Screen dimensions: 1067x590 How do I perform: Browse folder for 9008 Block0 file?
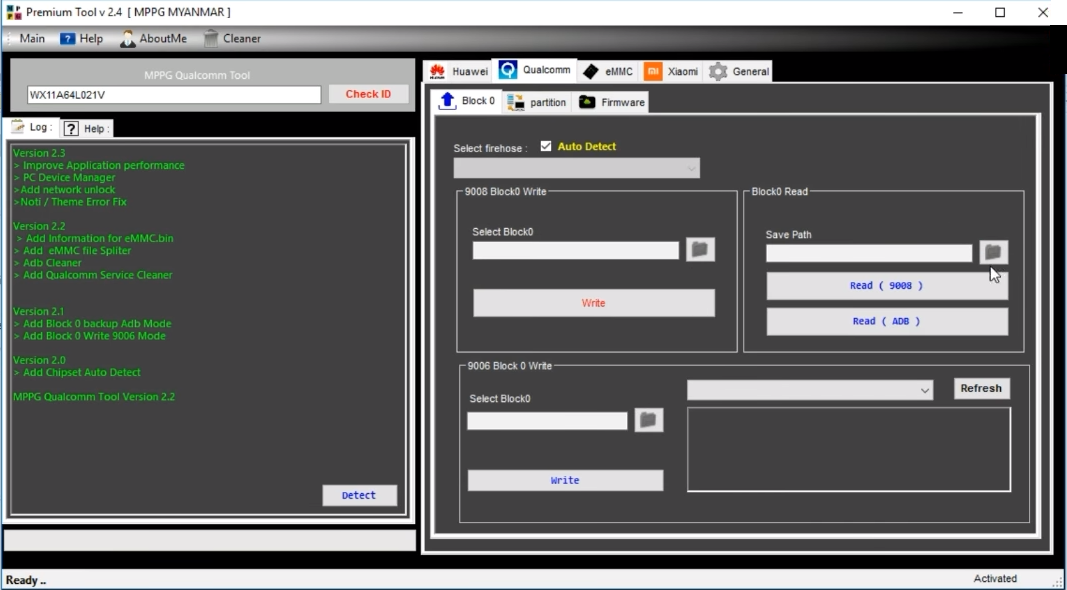click(x=700, y=250)
